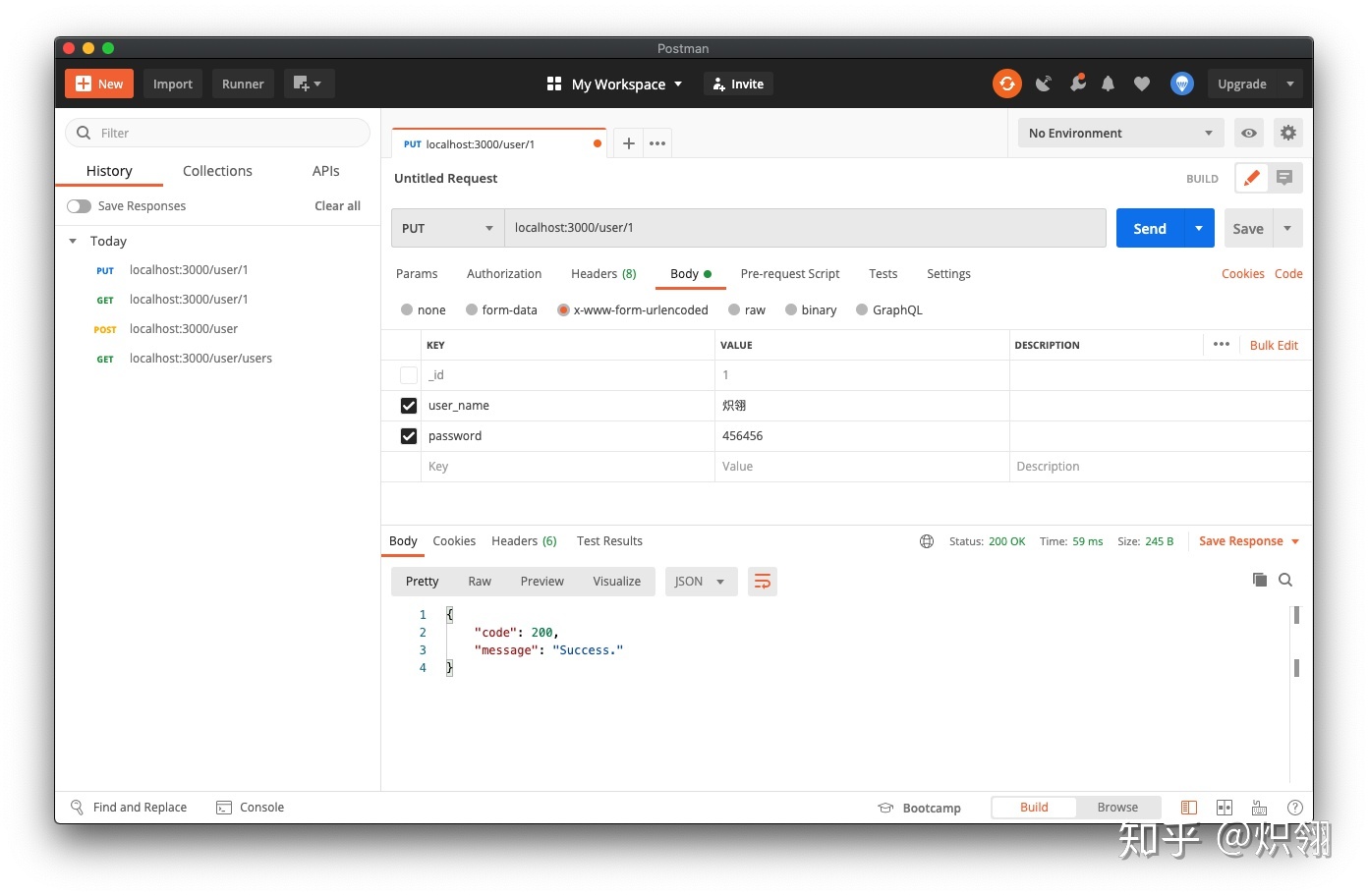Open notifications bell icon
Screen dimensions: 1368x896
(x=1108, y=84)
